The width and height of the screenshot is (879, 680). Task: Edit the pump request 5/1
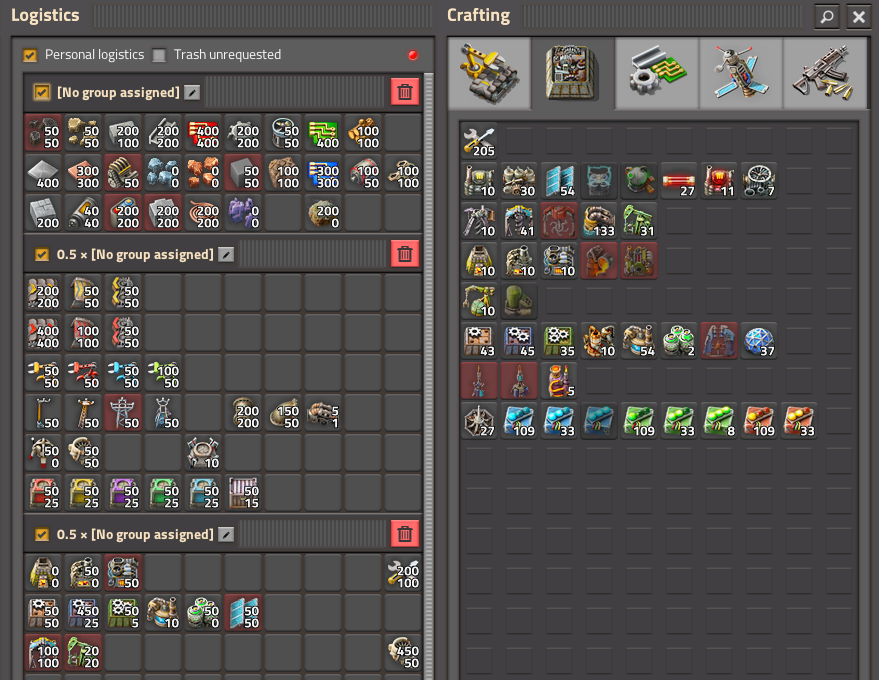click(323, 413)
